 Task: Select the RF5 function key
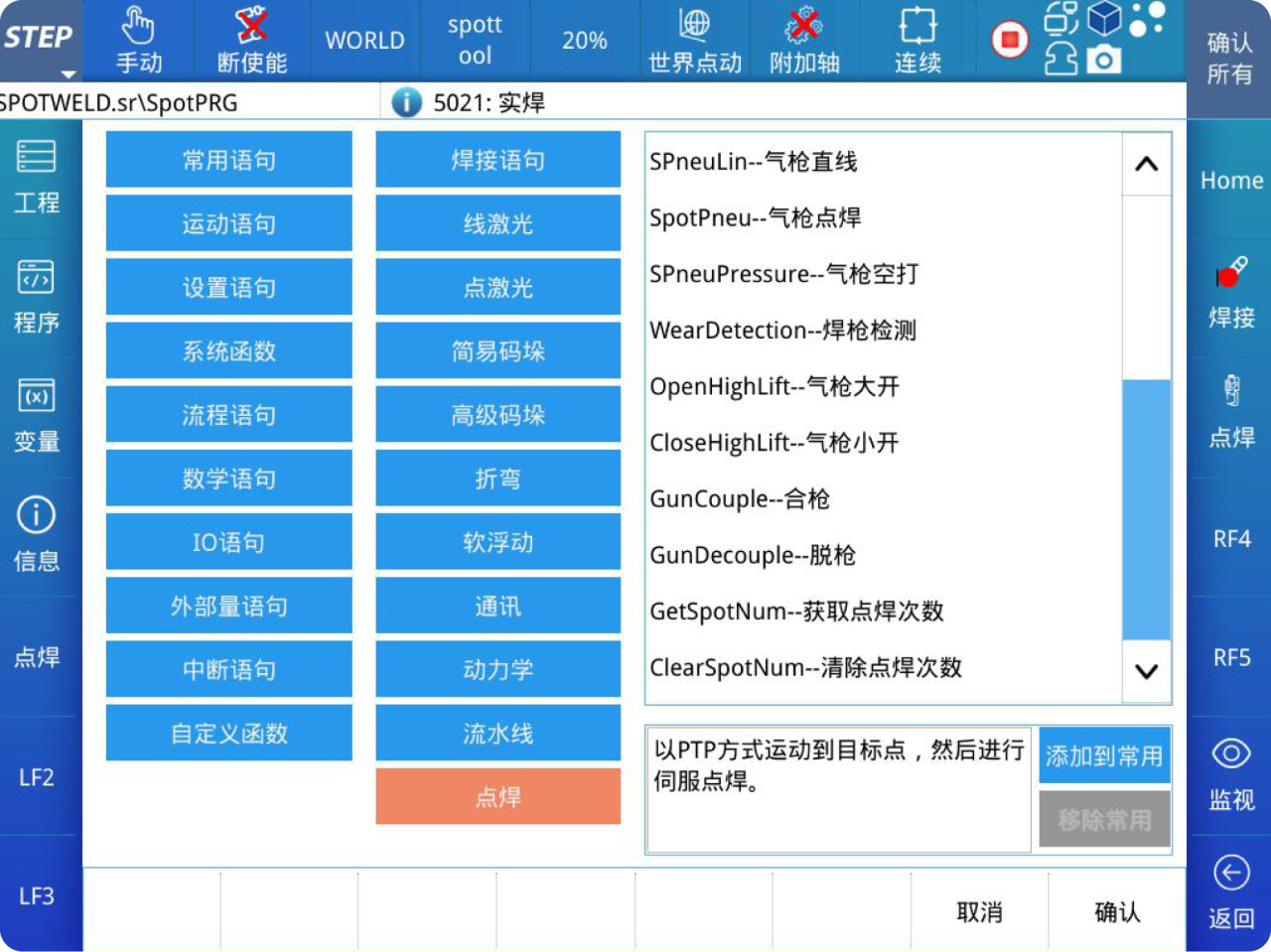pos(1231,657)
